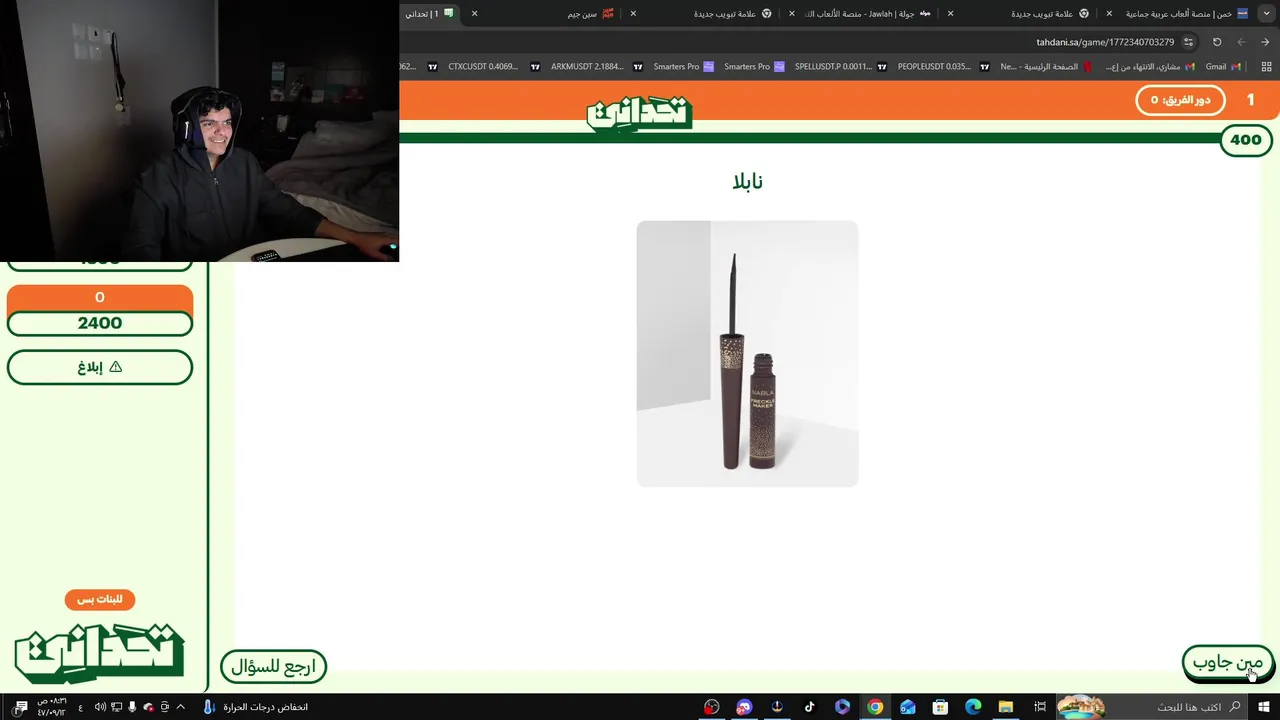Open the Gmail bookmark

pos(1223,66)
